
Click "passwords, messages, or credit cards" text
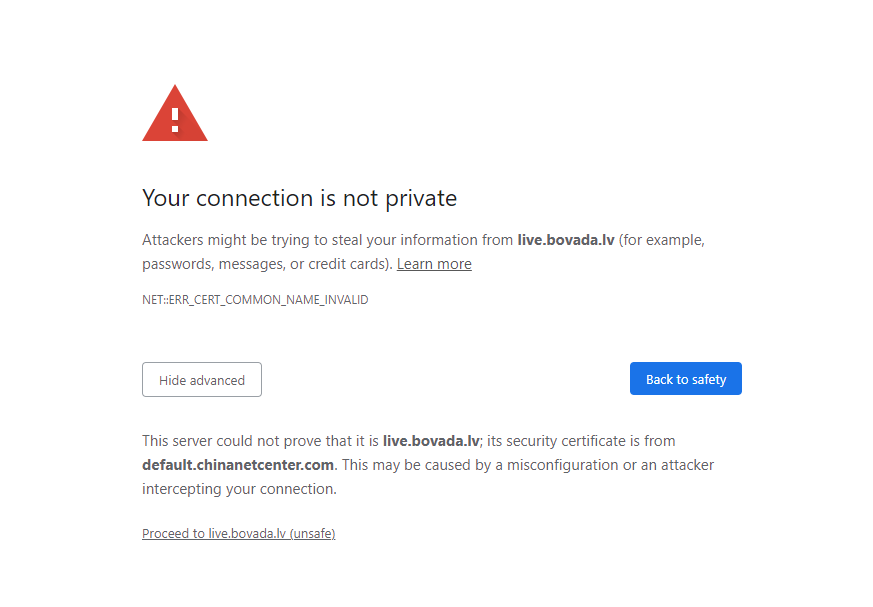click(x=264, y=264)
